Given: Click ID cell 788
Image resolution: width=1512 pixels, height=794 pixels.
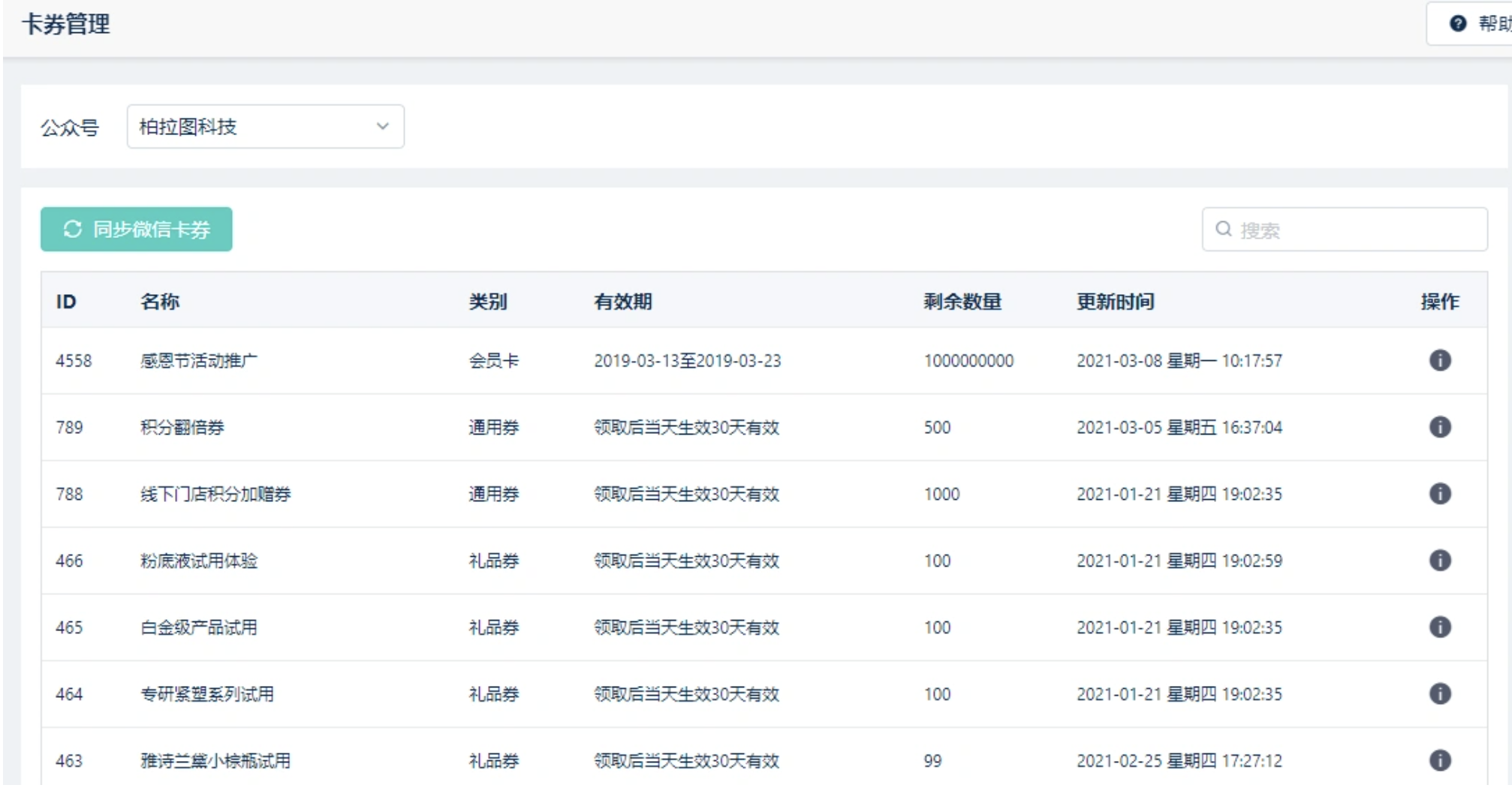Looking at the screenshot, I should (x=69, y=495).
